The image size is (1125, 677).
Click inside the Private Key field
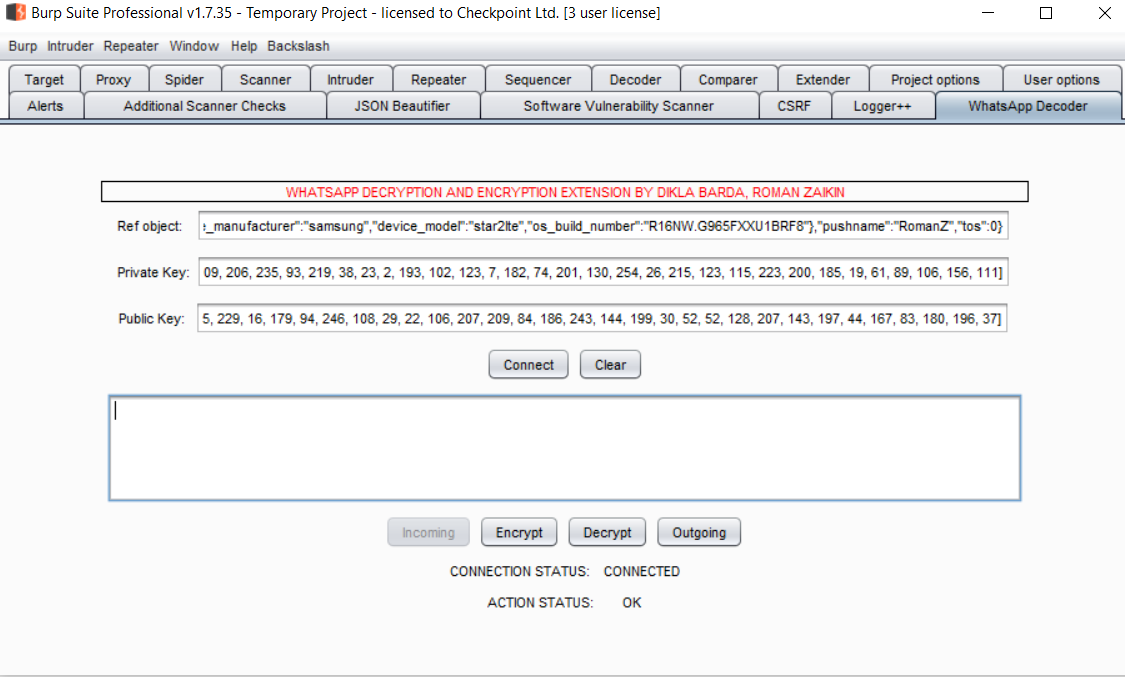602,273
